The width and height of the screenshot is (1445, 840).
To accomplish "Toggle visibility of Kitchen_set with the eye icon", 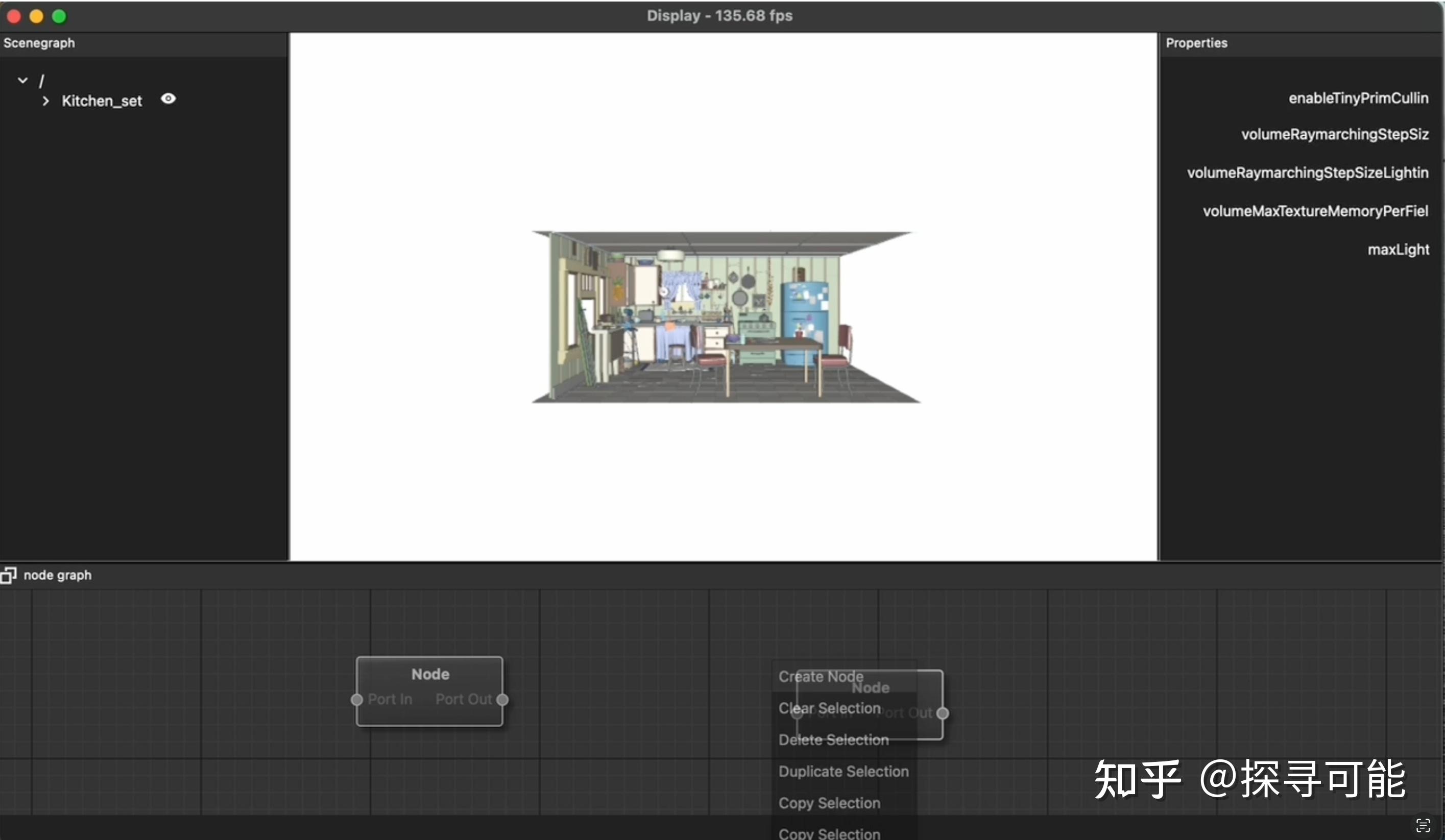I will pyautogui.click(x=168, y=98).
